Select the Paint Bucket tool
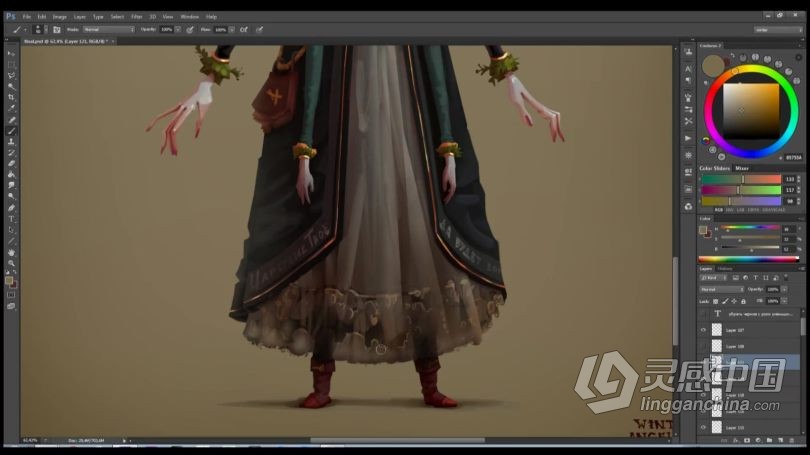 pos(11,175)
